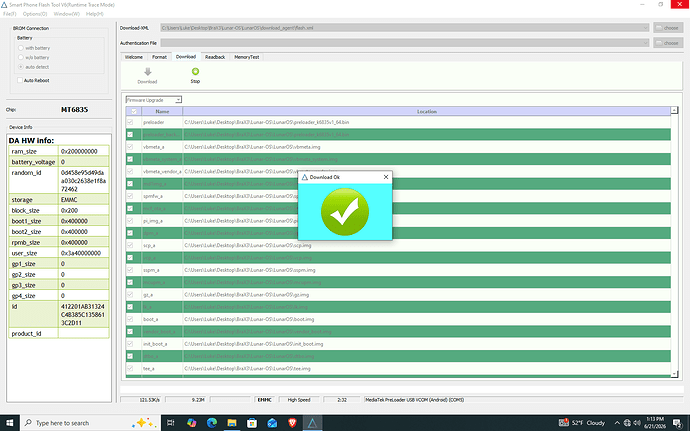
Task: Open the Help menu
Action: tap(95, 14)
